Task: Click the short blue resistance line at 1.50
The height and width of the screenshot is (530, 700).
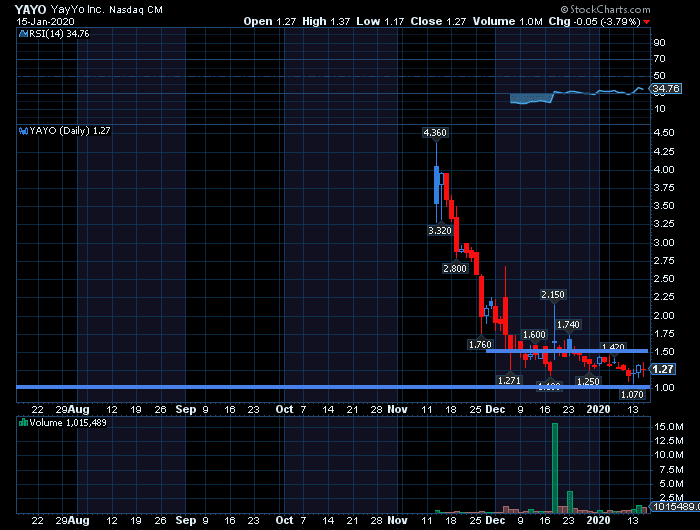Action: [x=567, y=351]
